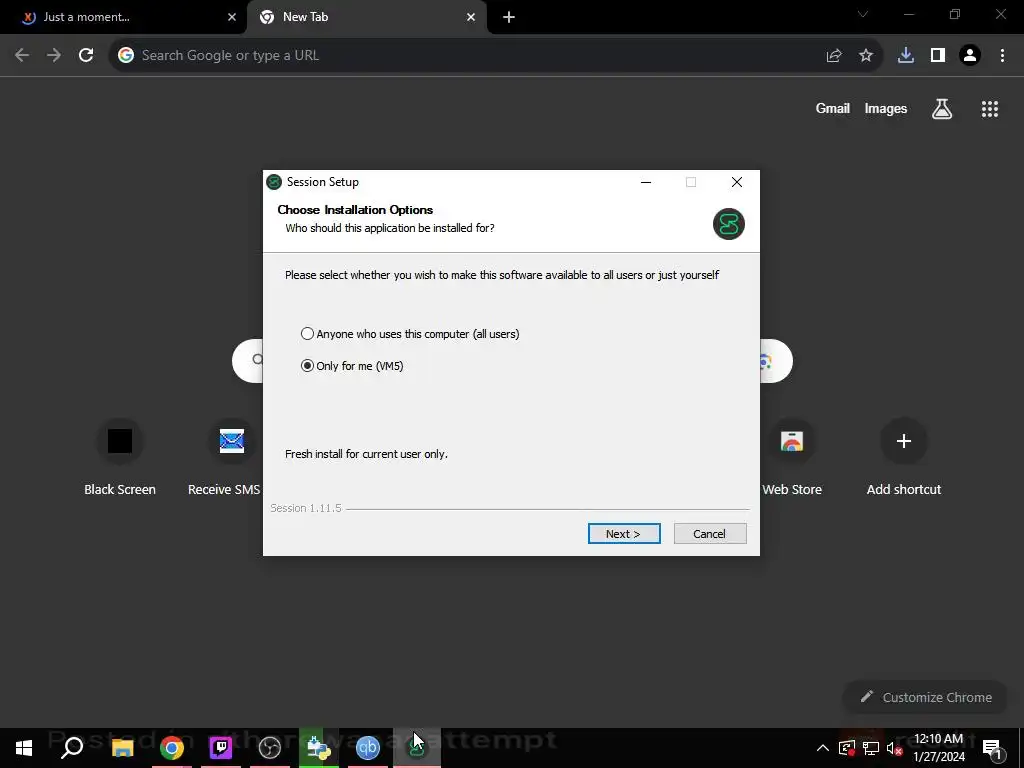Open Python app in taskbar
The height and width of the screenshot is (768, 1024).
tap(319, 748)
